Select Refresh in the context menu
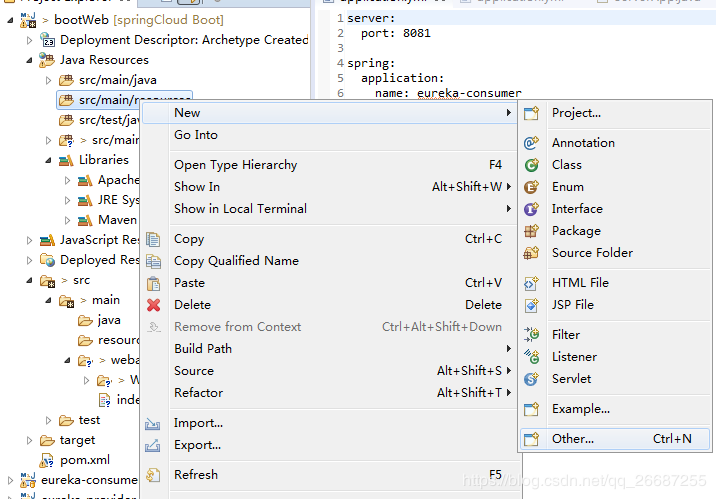 196,475
